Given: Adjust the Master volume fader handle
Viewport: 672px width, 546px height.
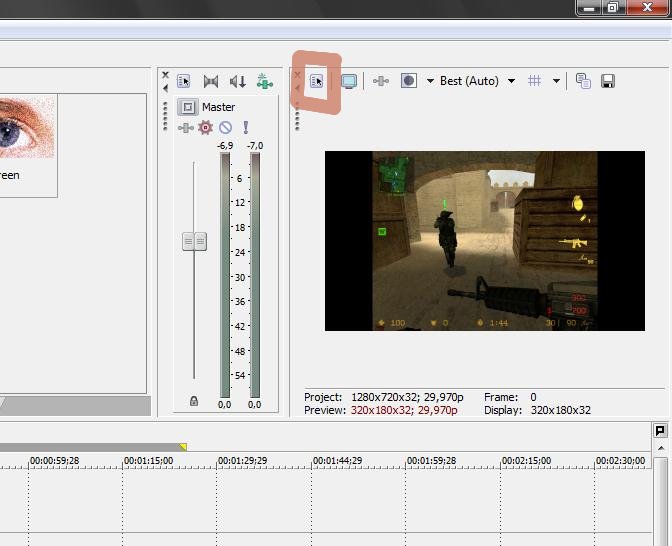Looking at the screenshot, I should coord(194,242).
